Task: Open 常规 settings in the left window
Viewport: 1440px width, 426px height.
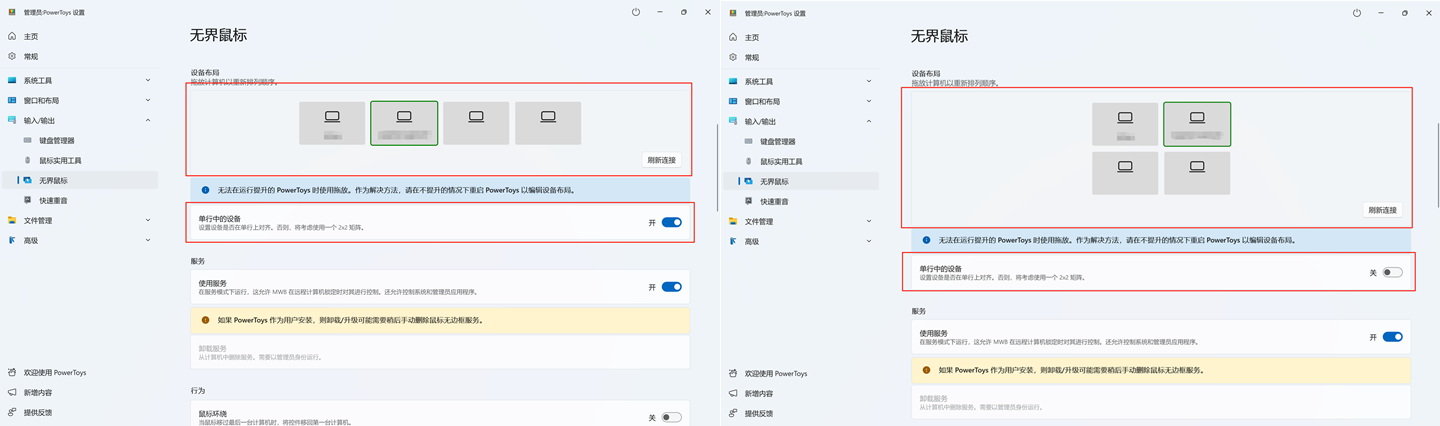Action: click(31, 56)
